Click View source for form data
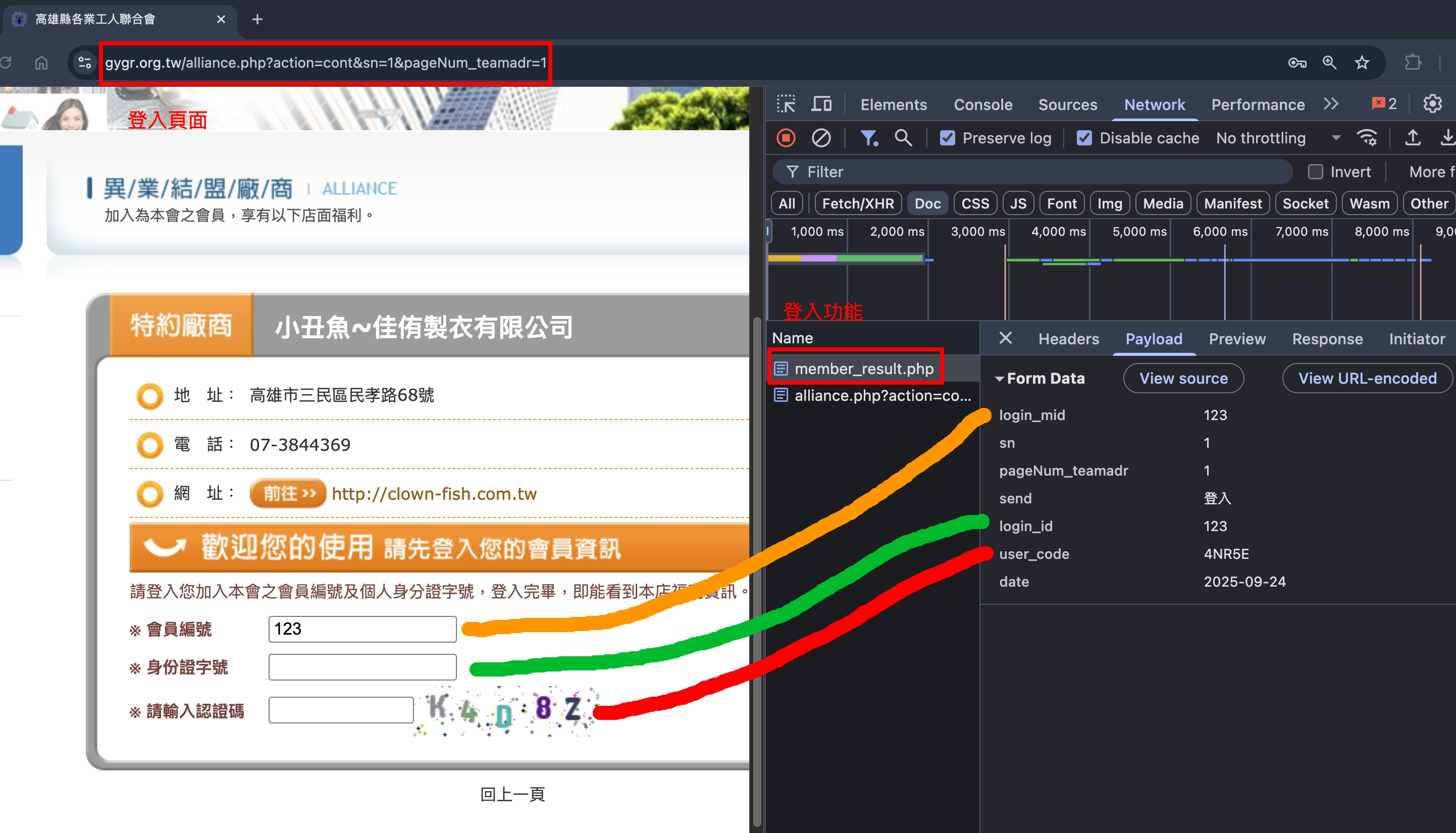The height and width of the screenshot is (833, 1456). pos(1183,378)
